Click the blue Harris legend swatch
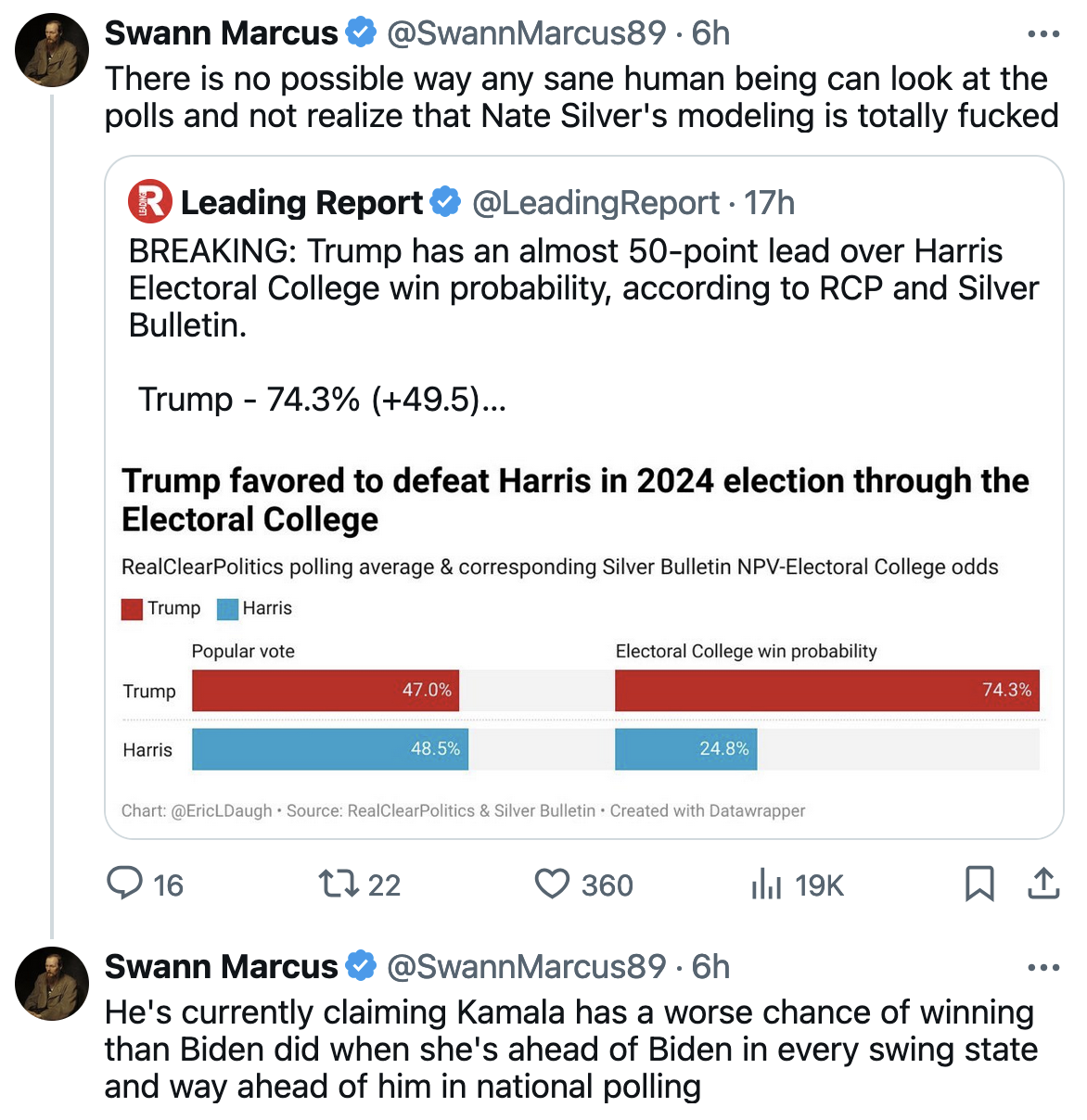This screenshot has height=1120, width=1087. coord(227,609)
